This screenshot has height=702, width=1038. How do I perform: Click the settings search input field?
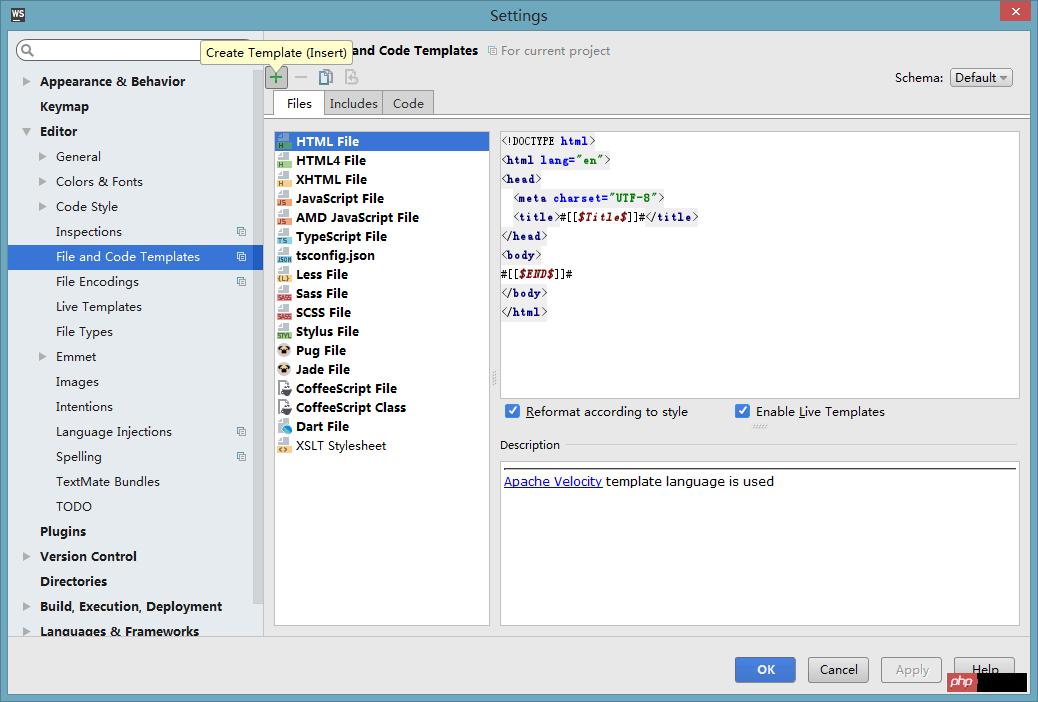(x=120, y=50)
